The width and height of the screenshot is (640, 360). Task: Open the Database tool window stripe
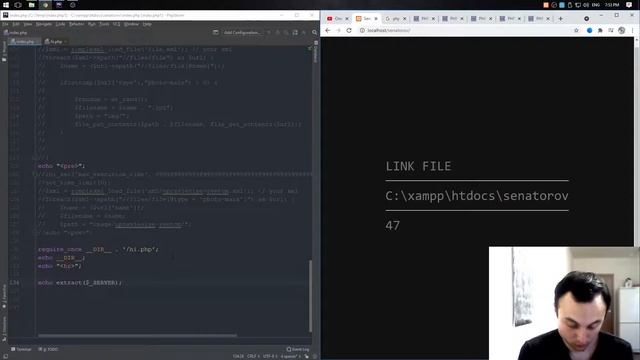(316, 52)
